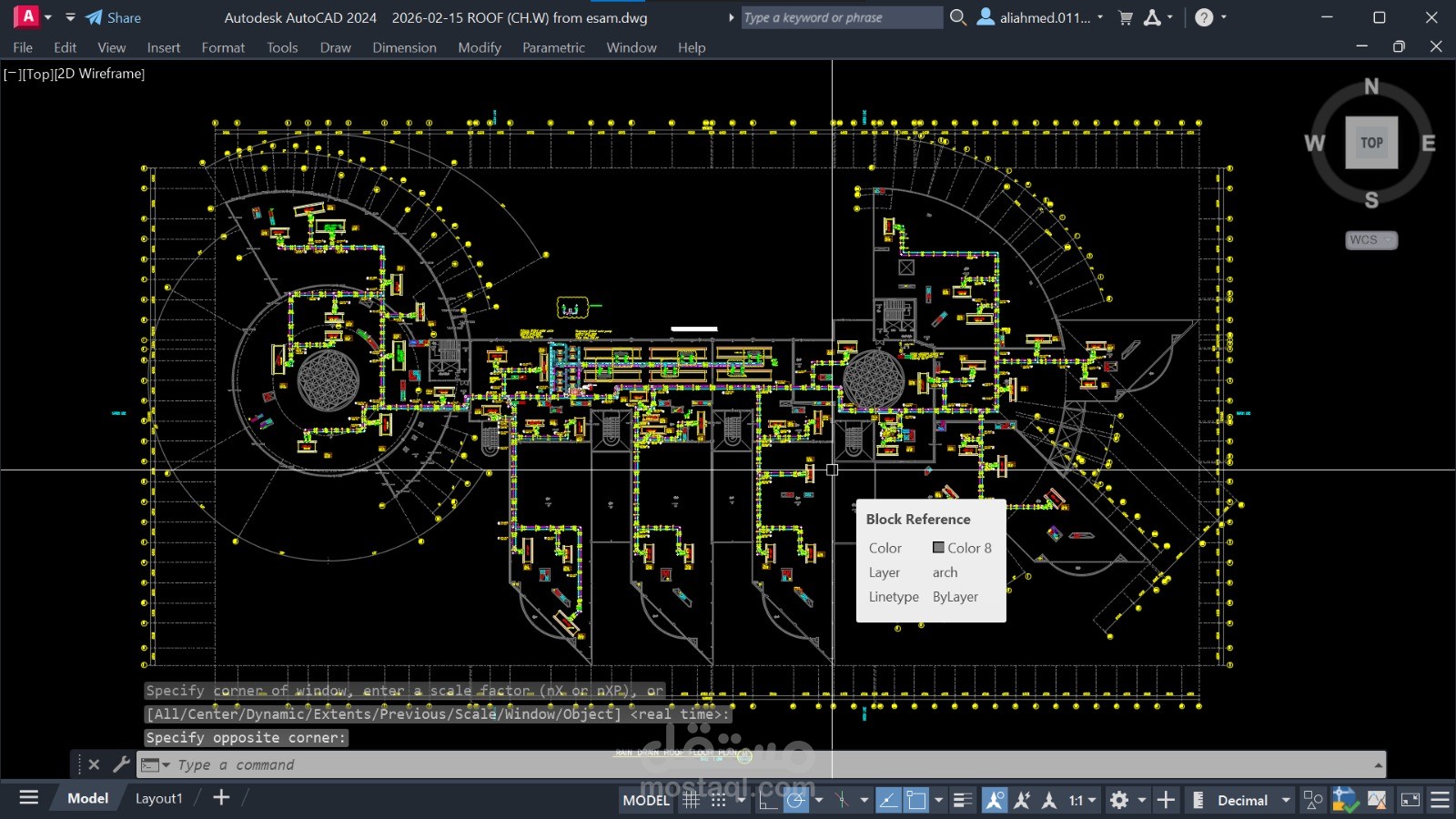The width and height of the screenshot is (1456, 819).
Task: Open the Autodesk App Store cart
Action: (x=1126, y=17)
